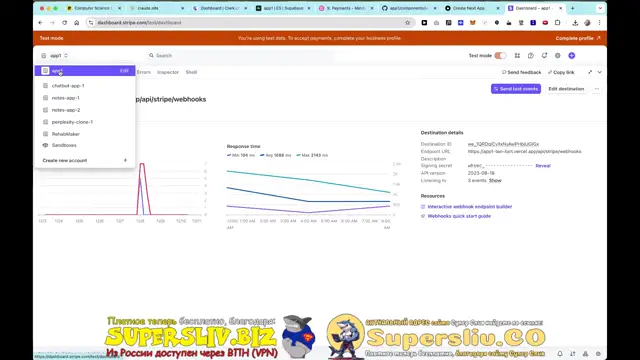Image resolution: width=640 pixels, height=360 pixels.
Task: Open browser three-dot menu
Action: pyautogui.click(x=600, y=23)
